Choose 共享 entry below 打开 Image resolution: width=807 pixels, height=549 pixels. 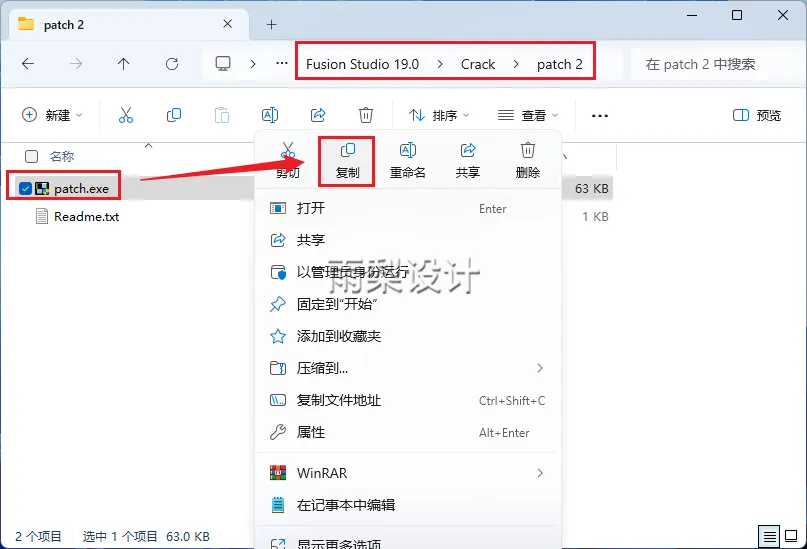point(407,240)
